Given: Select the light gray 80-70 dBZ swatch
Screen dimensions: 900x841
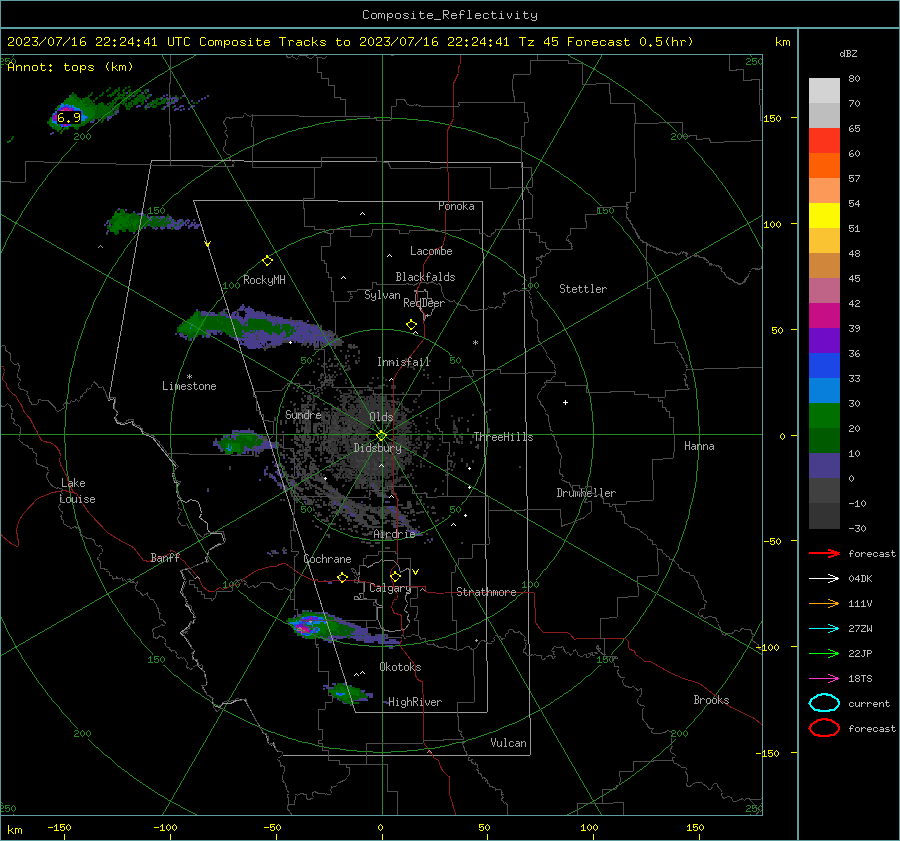Looking at the screenshot, I should [824, 91].
